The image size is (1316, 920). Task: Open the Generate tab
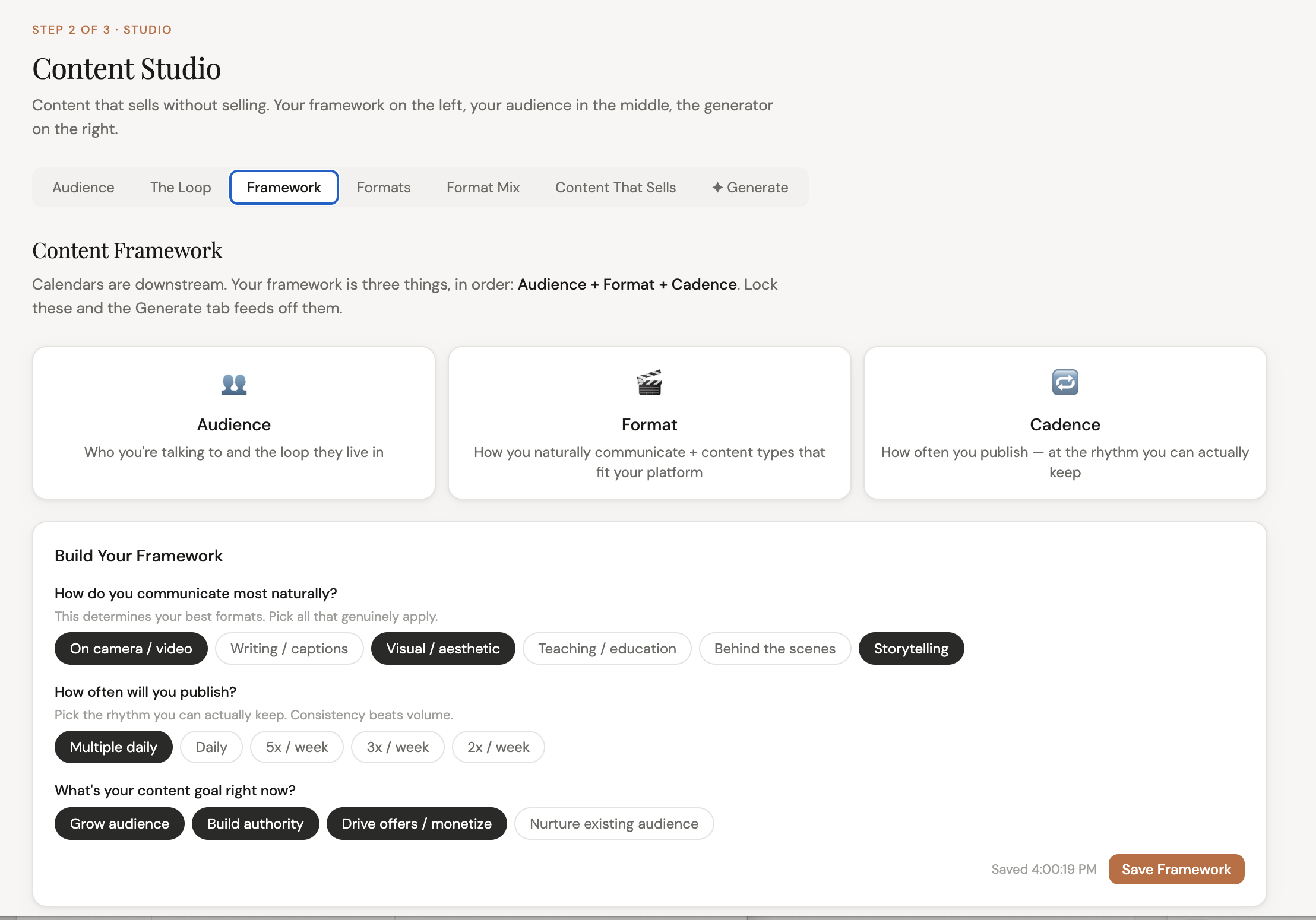pyautogui.click(x=750, y=188)
